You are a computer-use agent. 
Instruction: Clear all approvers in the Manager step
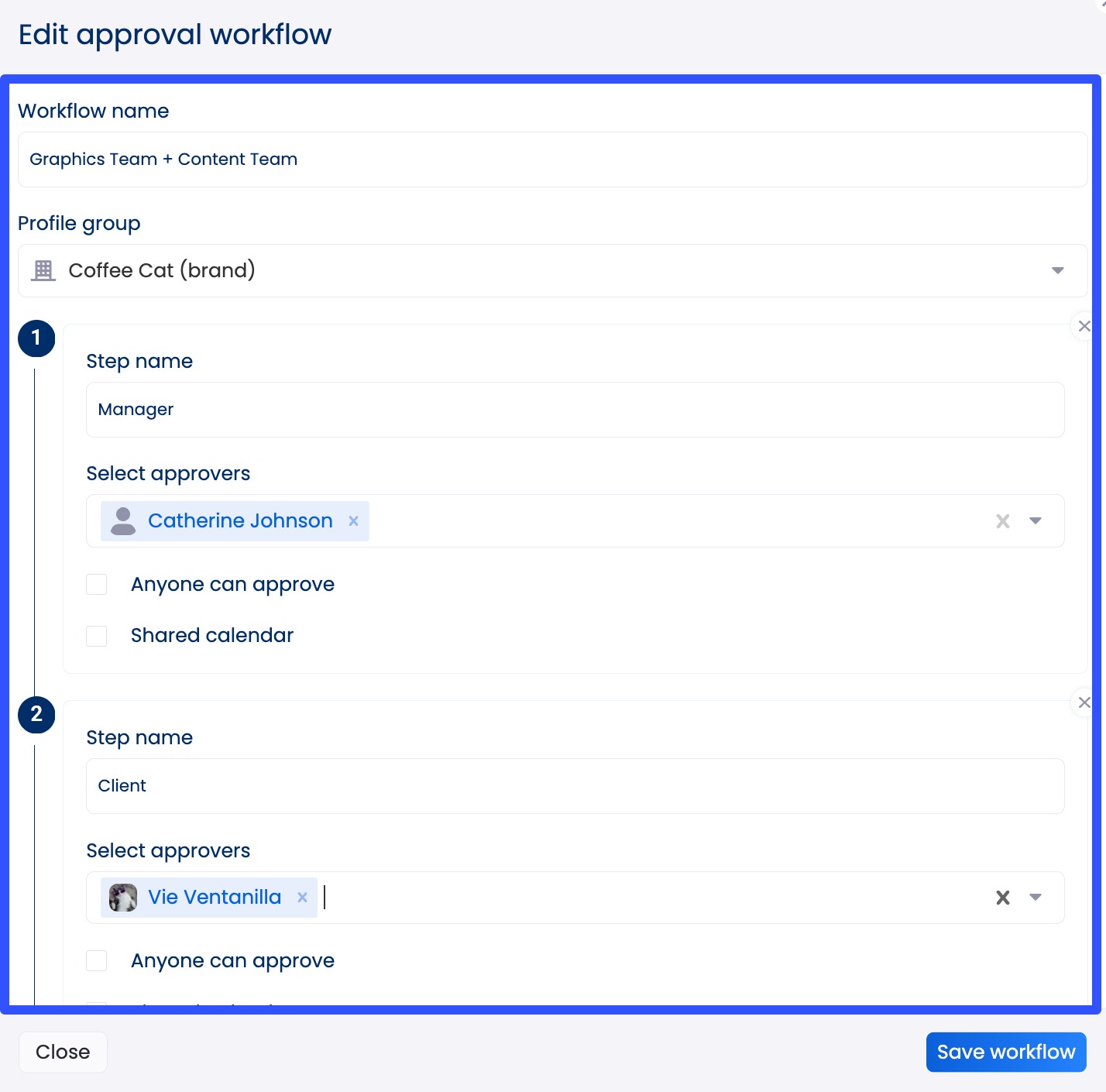pyautogui.click(x=1002, y=520)
